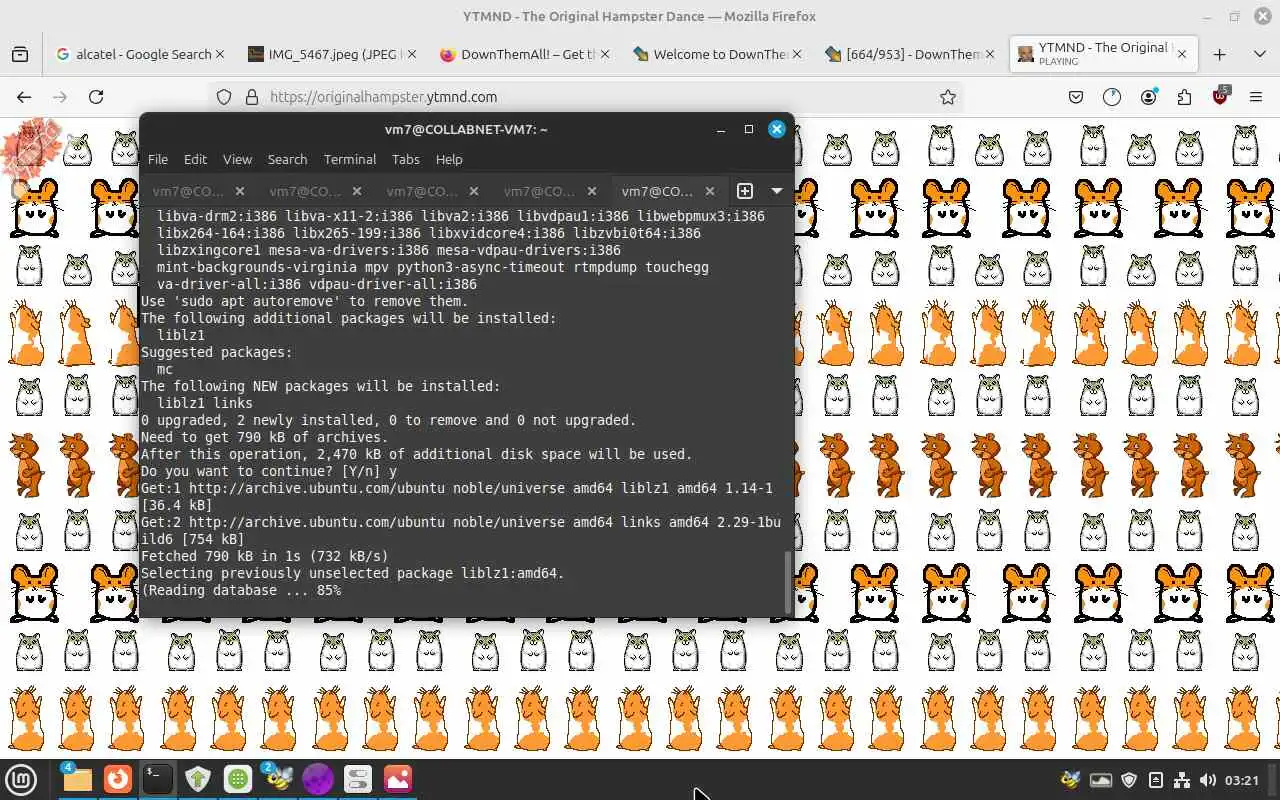This screenshot has width=1280, height=800.
Task: Open the volume control in the system tray
Action: click(x=1208, y=780)
